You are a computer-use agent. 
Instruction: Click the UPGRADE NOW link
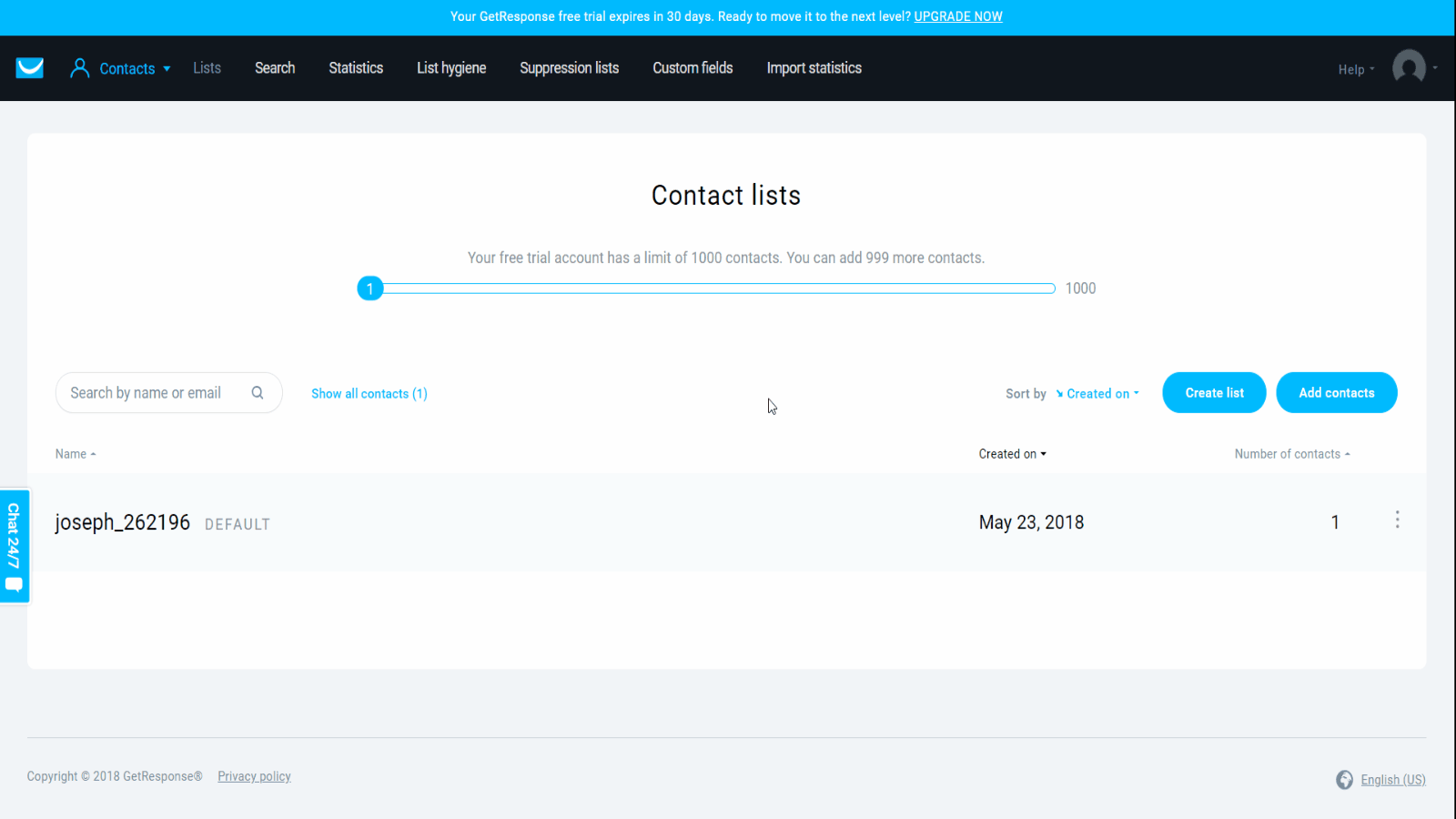click(958, 16)
